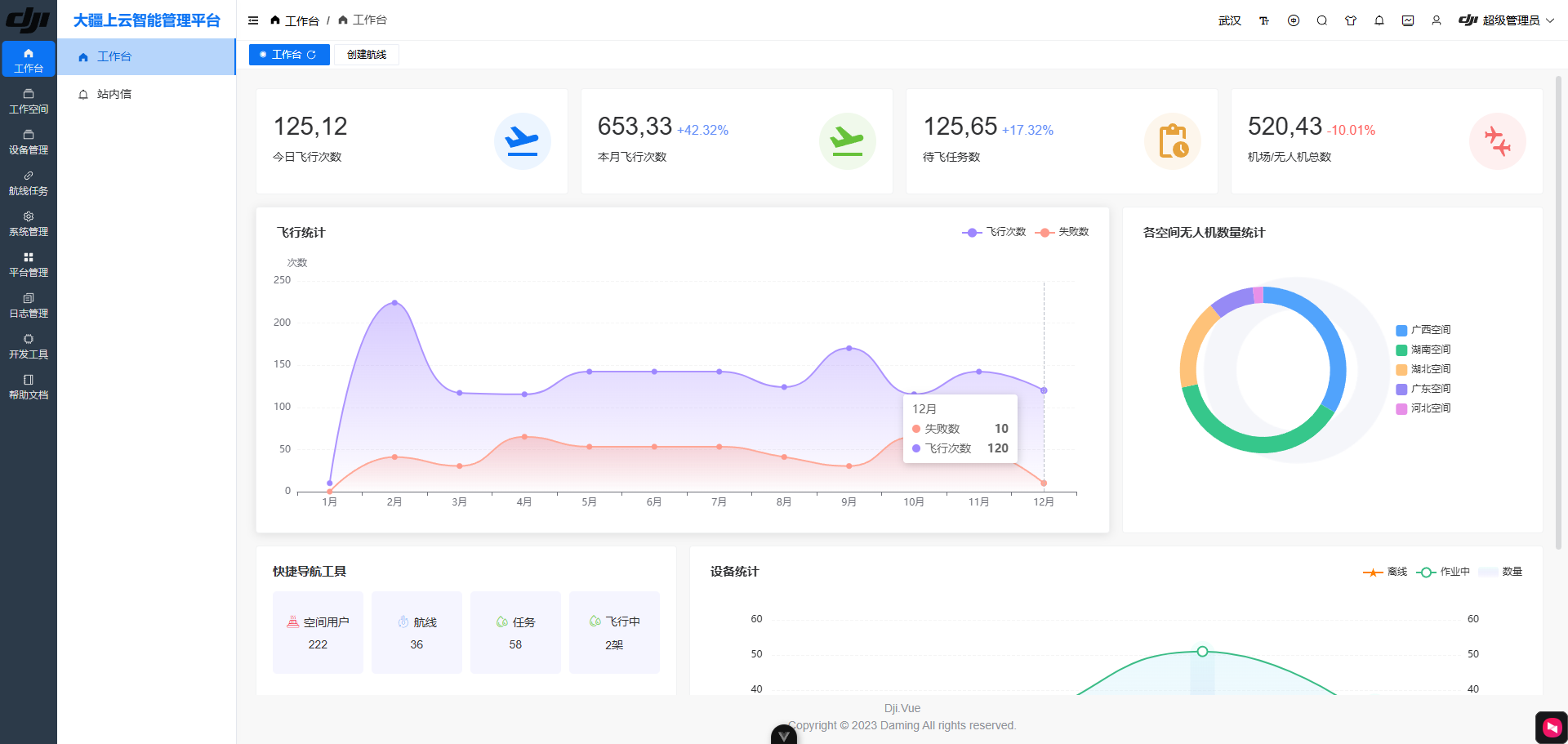Open 设备管理 sidebar section
This screenshot has width=1568, height=744.
tap(29, 142)
